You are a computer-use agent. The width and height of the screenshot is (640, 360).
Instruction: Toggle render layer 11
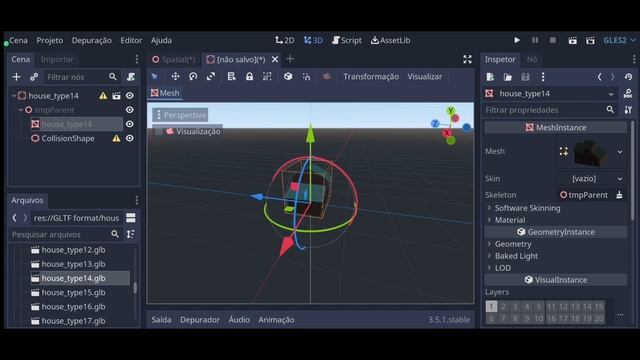(x=551, y=306)
